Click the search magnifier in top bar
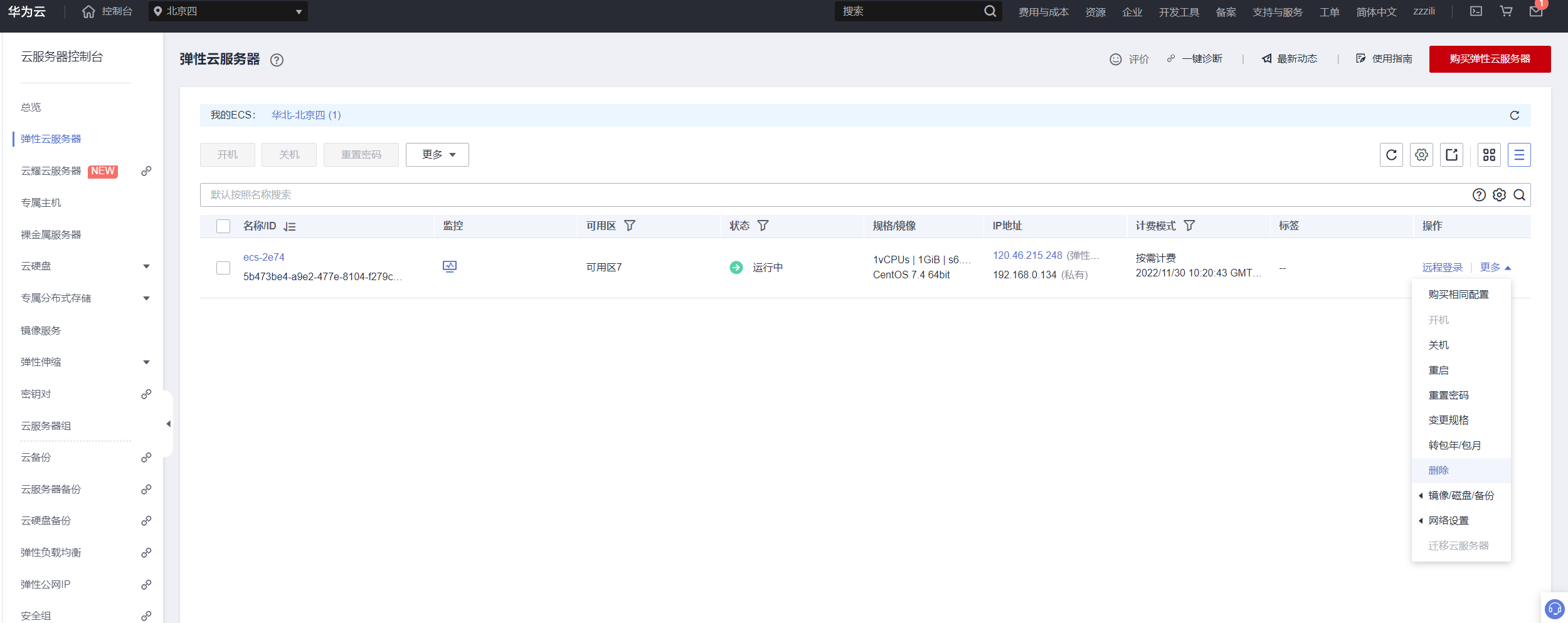The image size is (1568, 623). point(990,11)
